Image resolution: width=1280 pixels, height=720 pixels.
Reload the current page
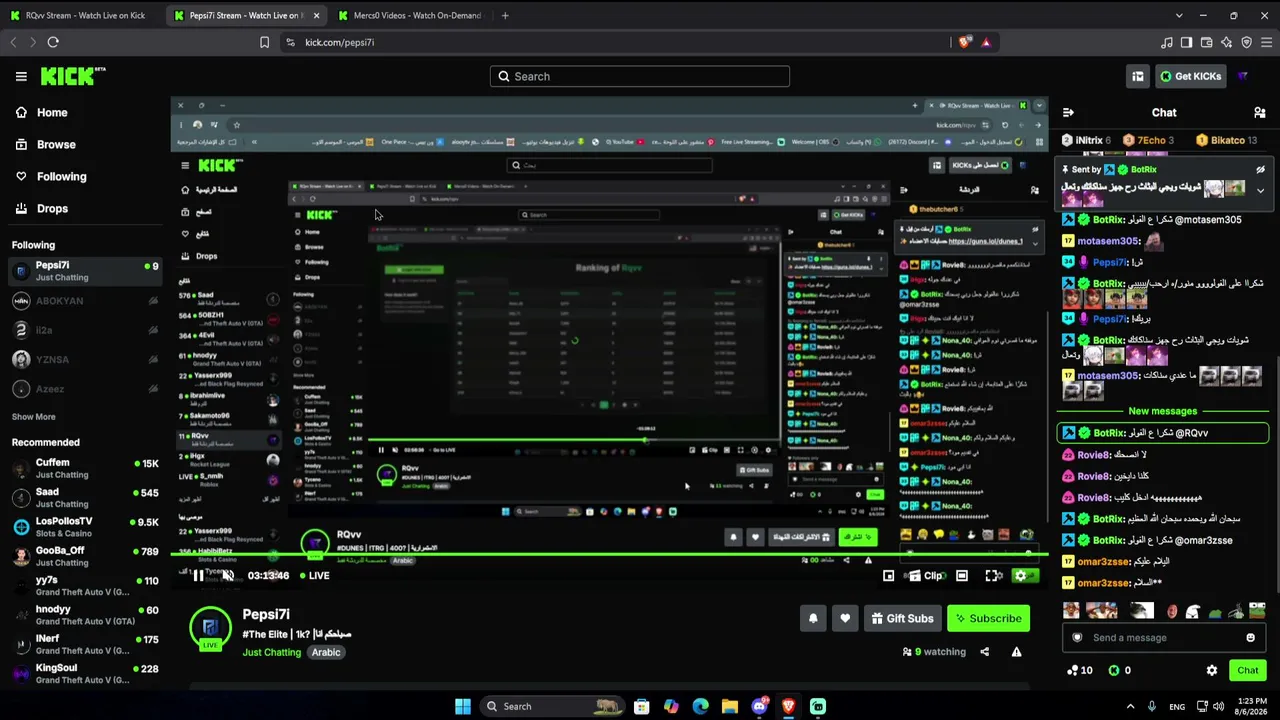point(53,42)
